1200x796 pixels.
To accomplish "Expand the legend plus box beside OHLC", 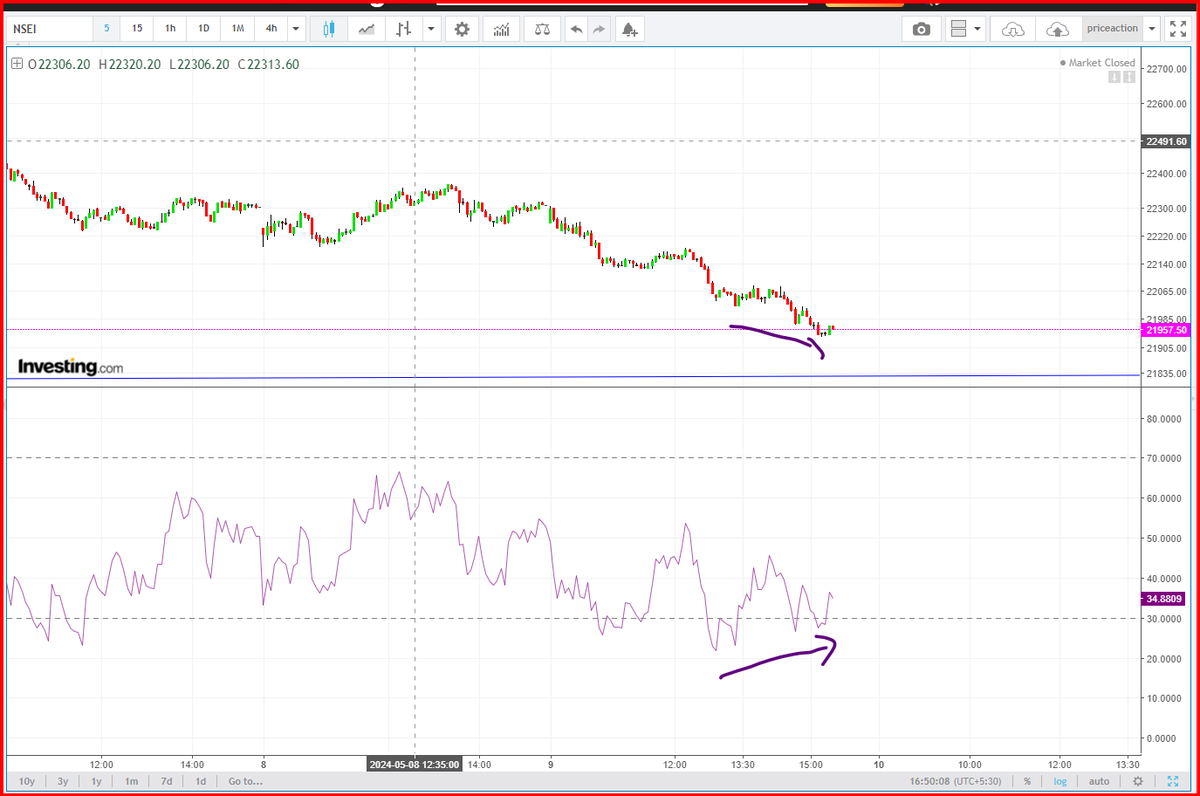I will [x=16, y=64].
